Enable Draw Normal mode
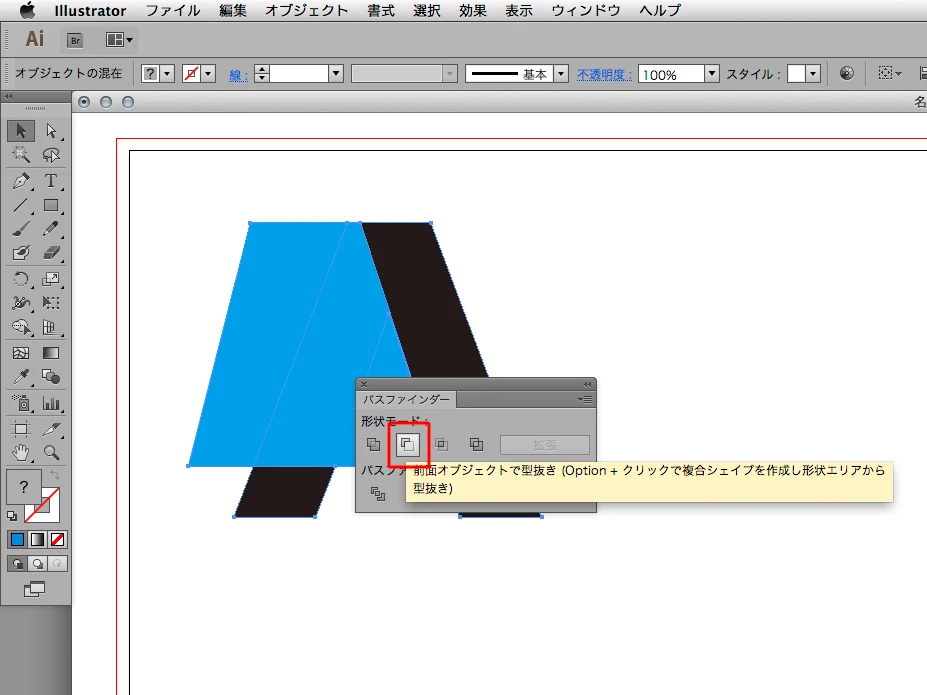The height and width of the screenshot is (695, 927). pyautogui.click(x=18, y=563)
